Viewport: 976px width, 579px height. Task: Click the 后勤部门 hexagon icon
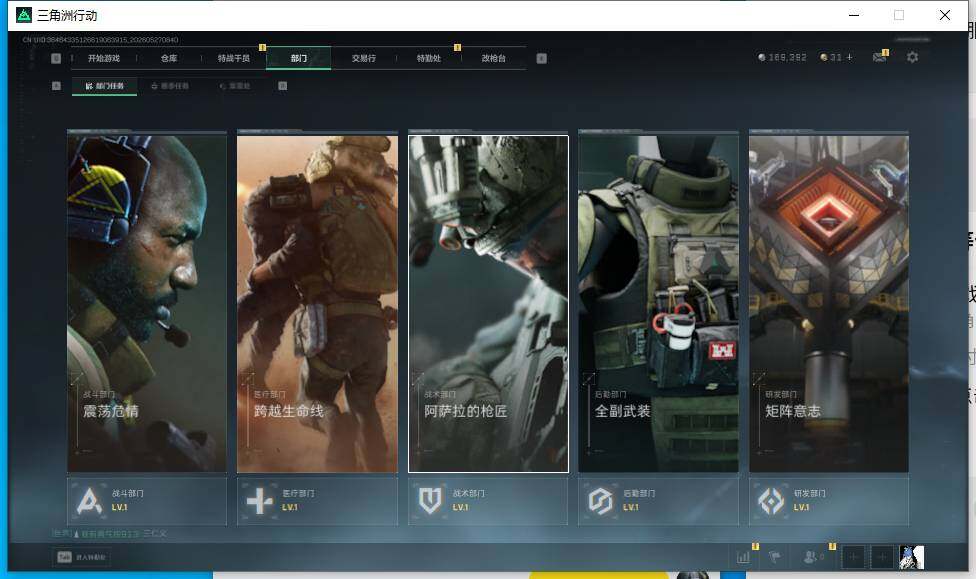(601, 501)
